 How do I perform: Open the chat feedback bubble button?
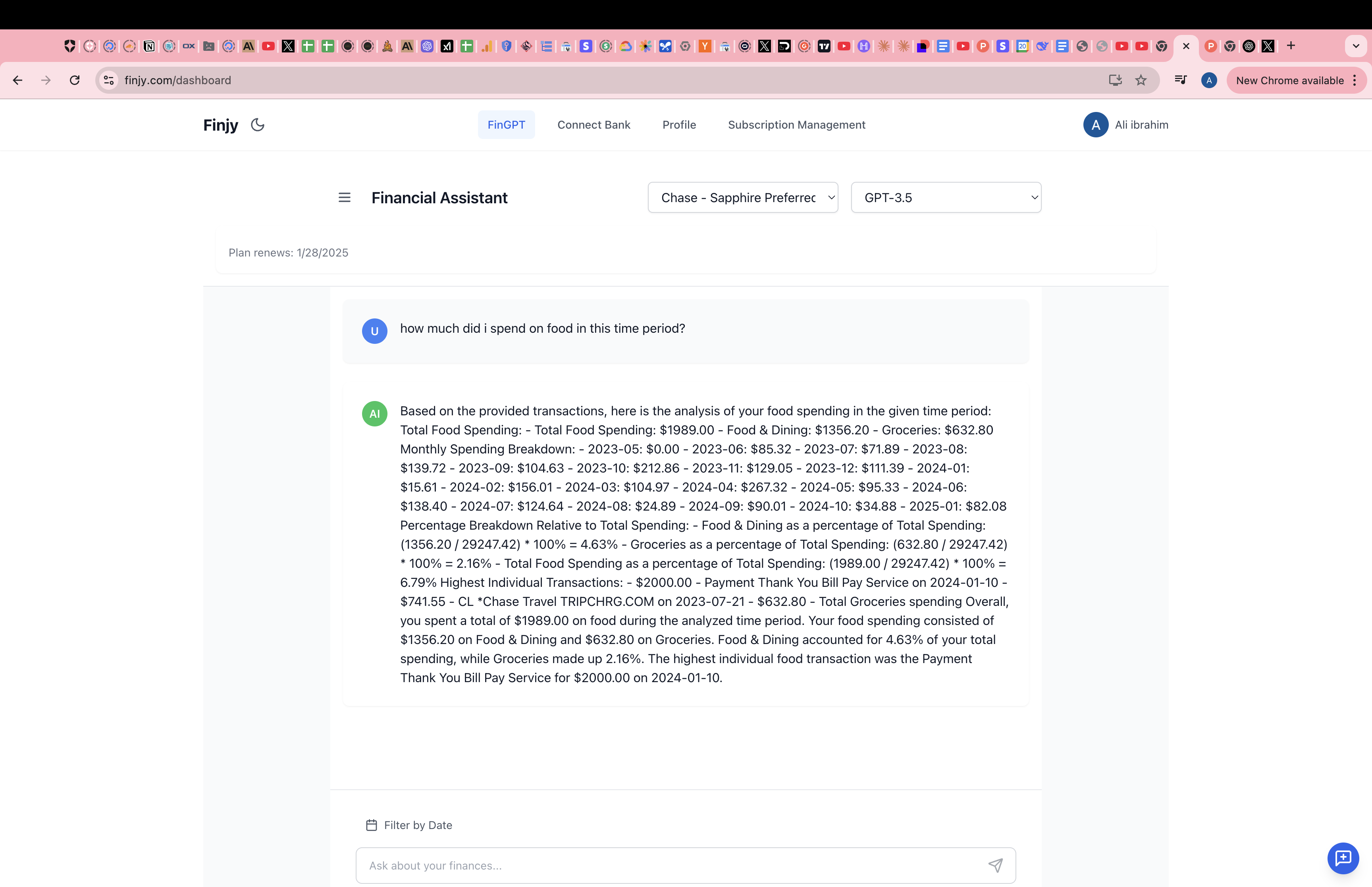pyautogui.click(x=1343, y=858)
